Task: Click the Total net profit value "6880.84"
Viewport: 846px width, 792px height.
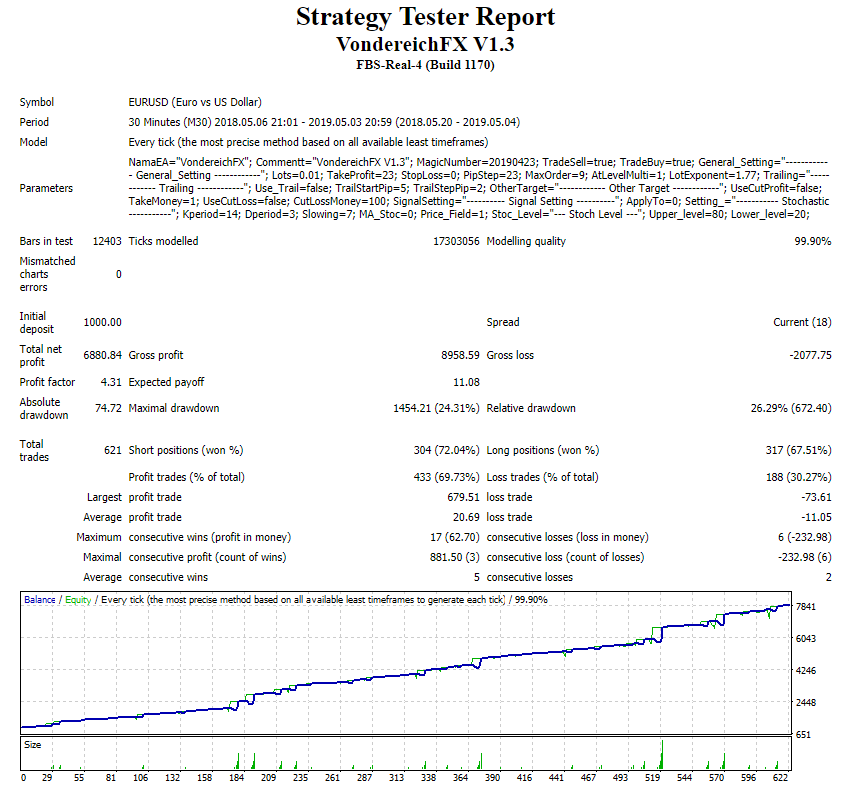Action: pyautogui.click(x=103, y=355)
